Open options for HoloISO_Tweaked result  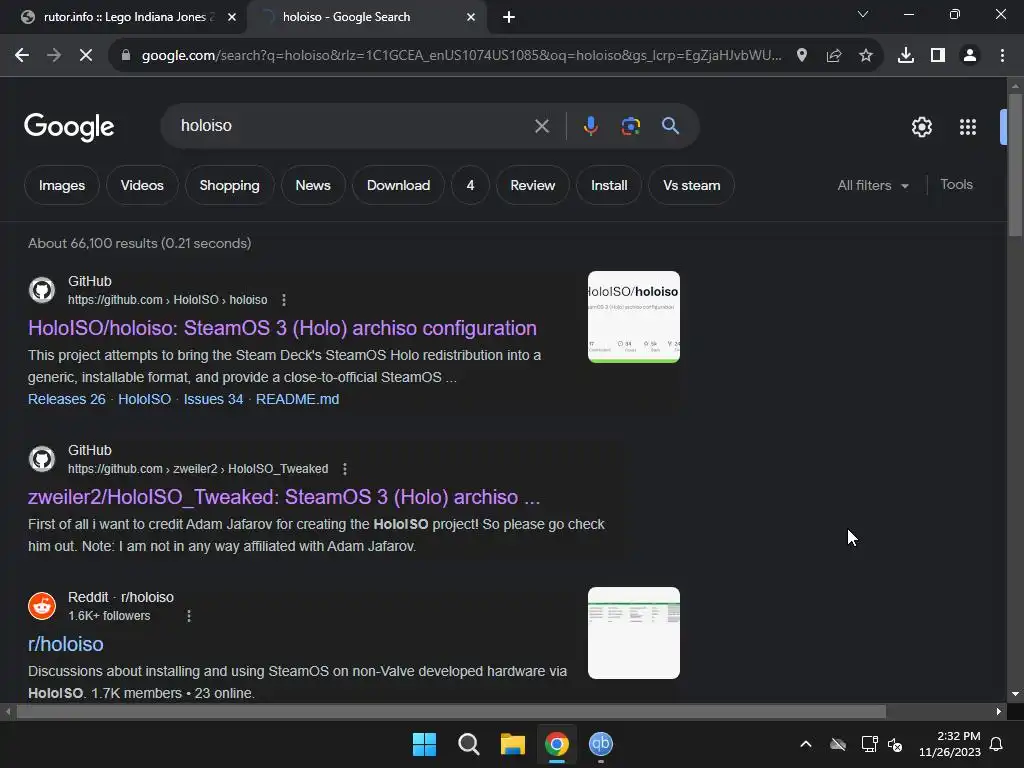point(345,469)
